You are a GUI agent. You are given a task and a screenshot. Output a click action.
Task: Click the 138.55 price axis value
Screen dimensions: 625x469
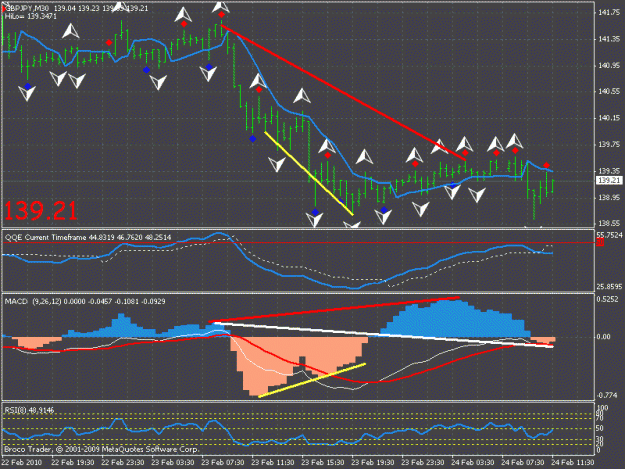pyautogui.click(x=609, y=224)
